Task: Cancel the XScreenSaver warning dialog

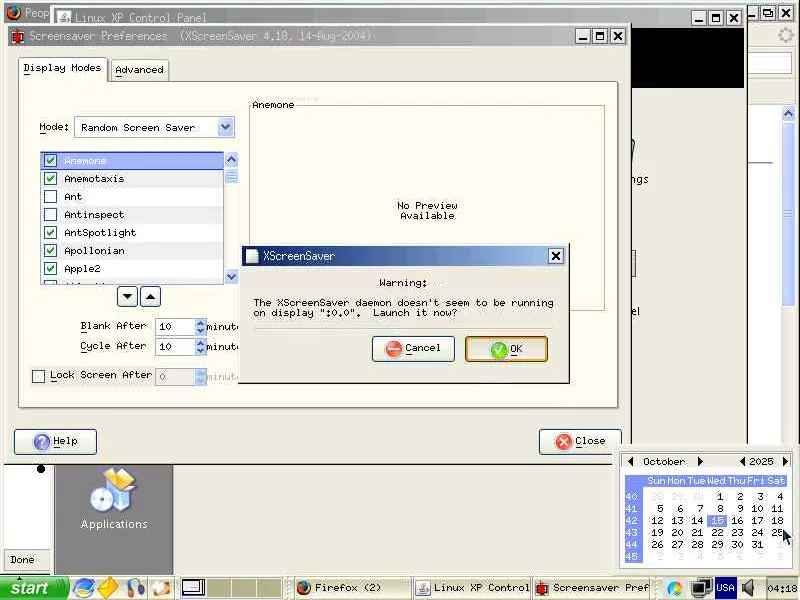Action: click(x=413, y=349)
